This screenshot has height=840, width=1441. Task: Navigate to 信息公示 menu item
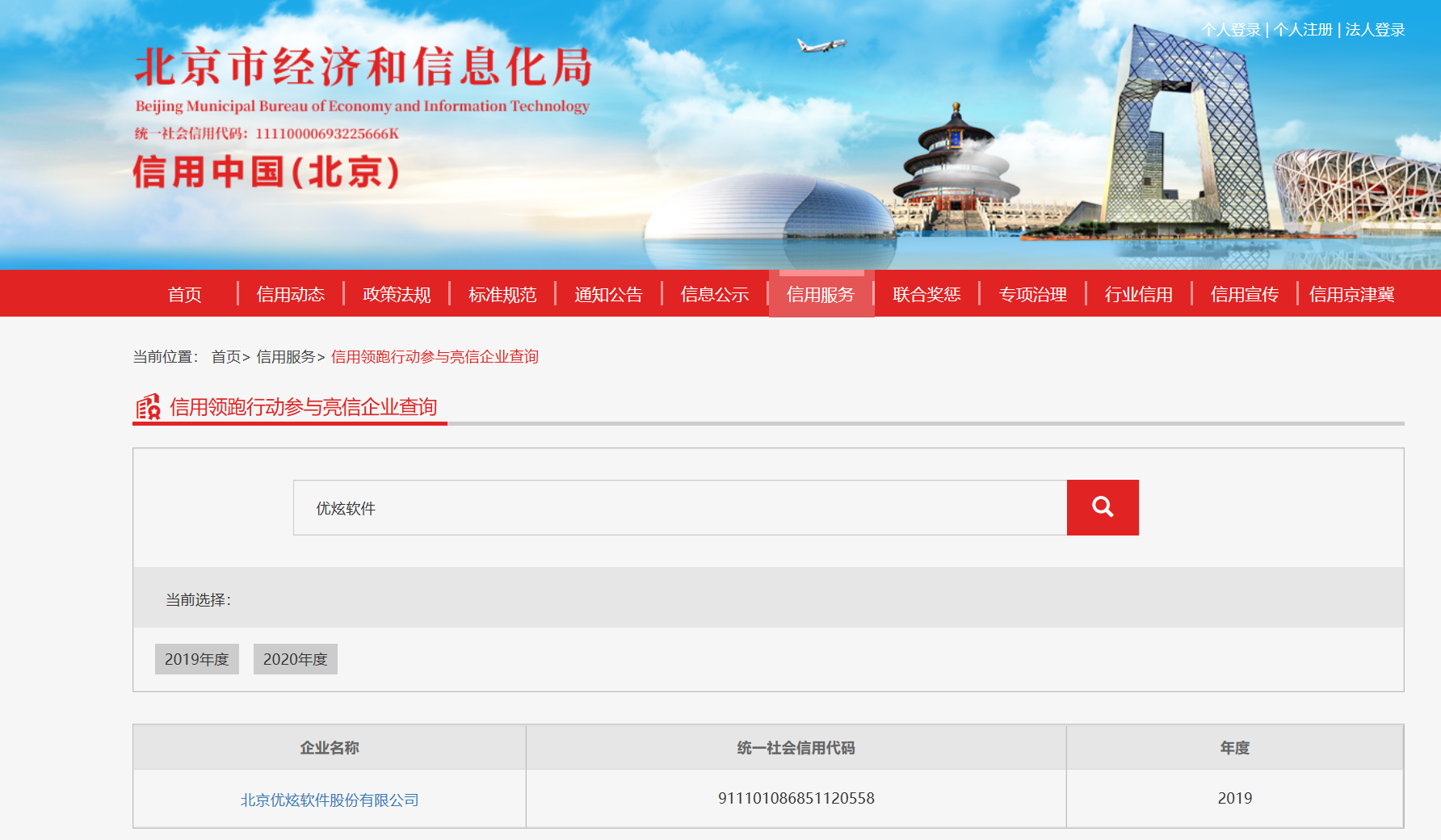714,295
